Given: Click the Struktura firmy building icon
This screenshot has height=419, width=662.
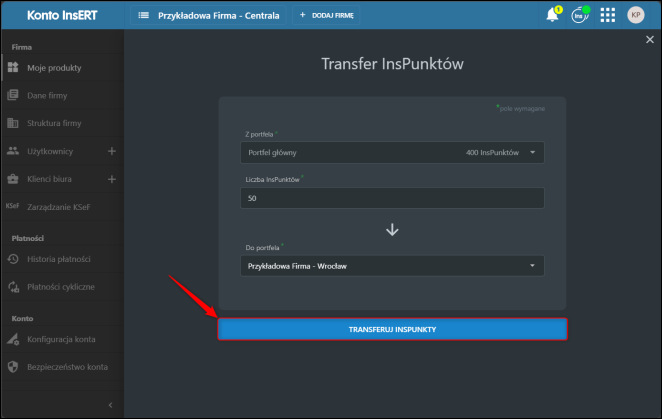Looking at the screenshot, I should point(13,123).
